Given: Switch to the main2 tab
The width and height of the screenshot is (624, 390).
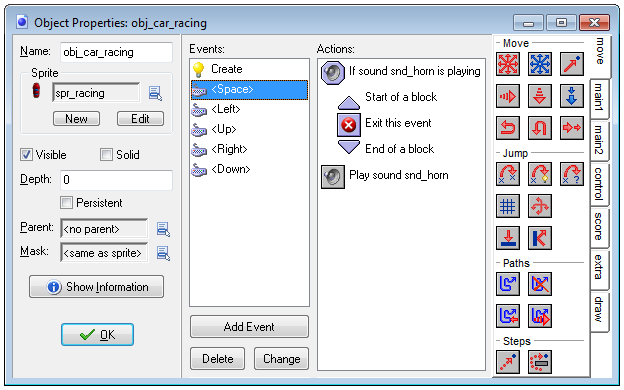Looking at the screenshot, I should (x=599, y=140).
